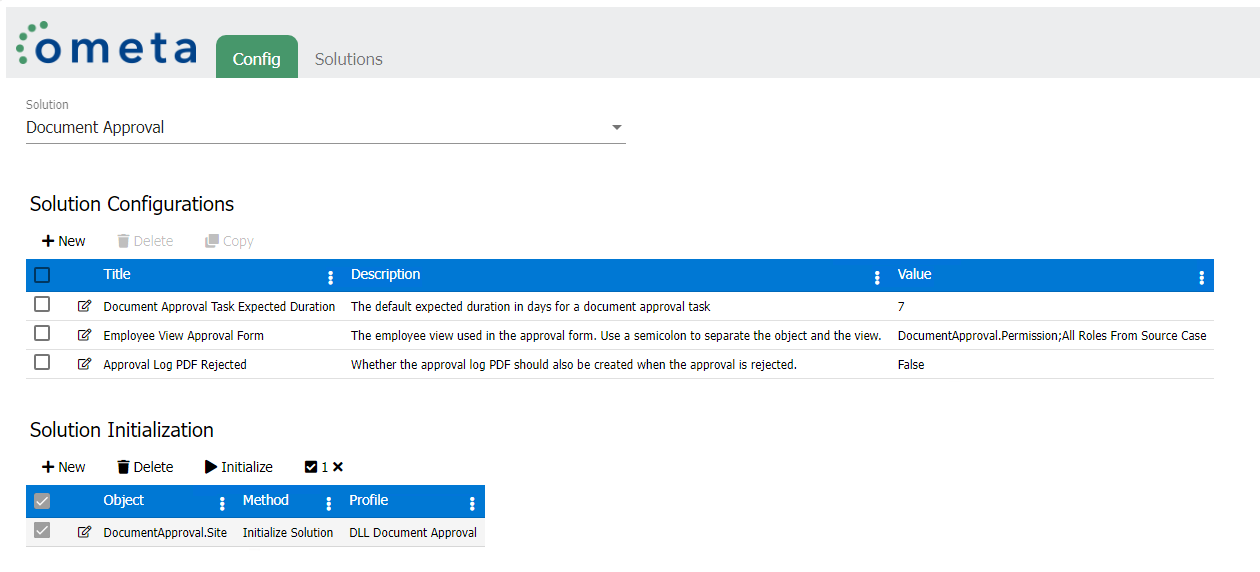Toggle select-all checkbox in Solution Configurations header

tap(42, 275)
